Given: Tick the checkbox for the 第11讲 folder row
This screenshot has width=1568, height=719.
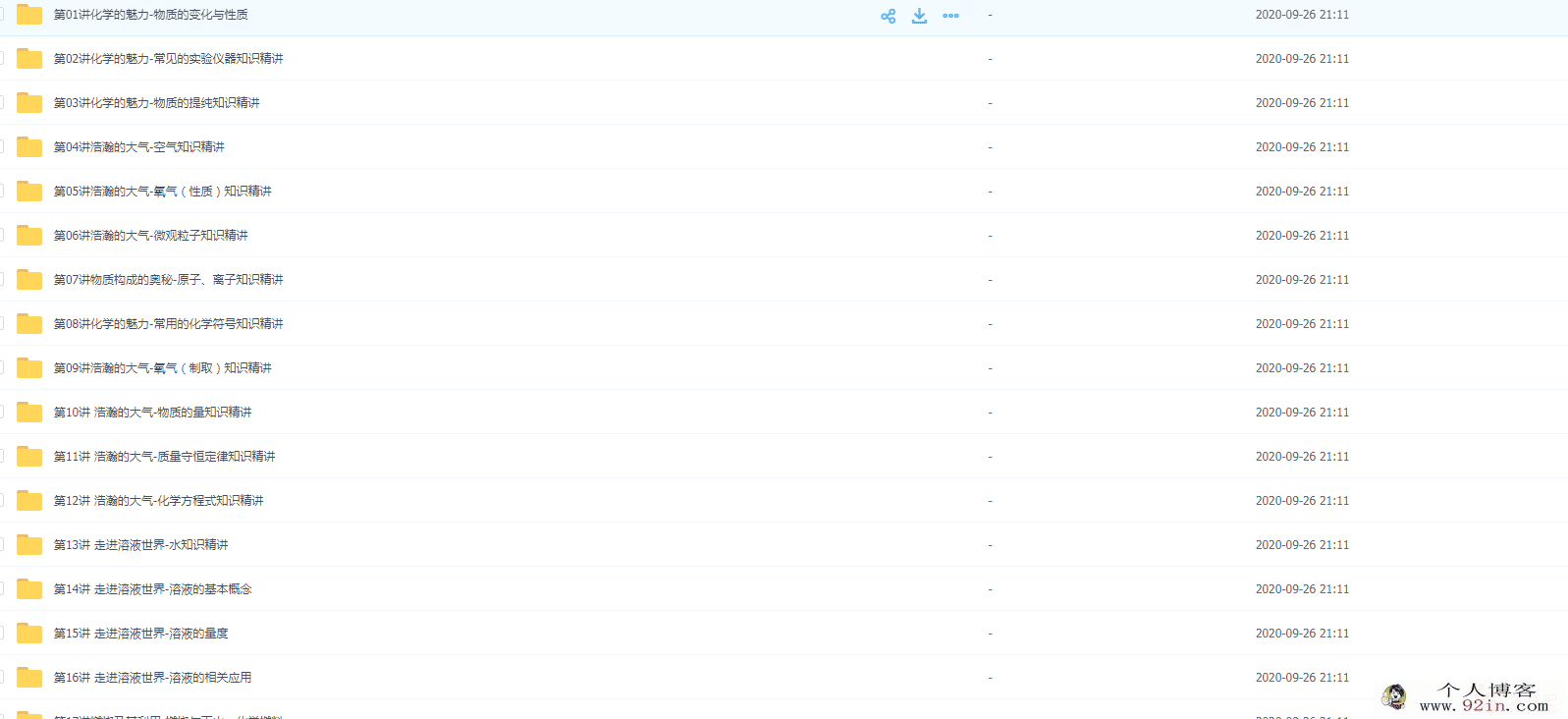Looking at the screenshot, I should point(2,456).
